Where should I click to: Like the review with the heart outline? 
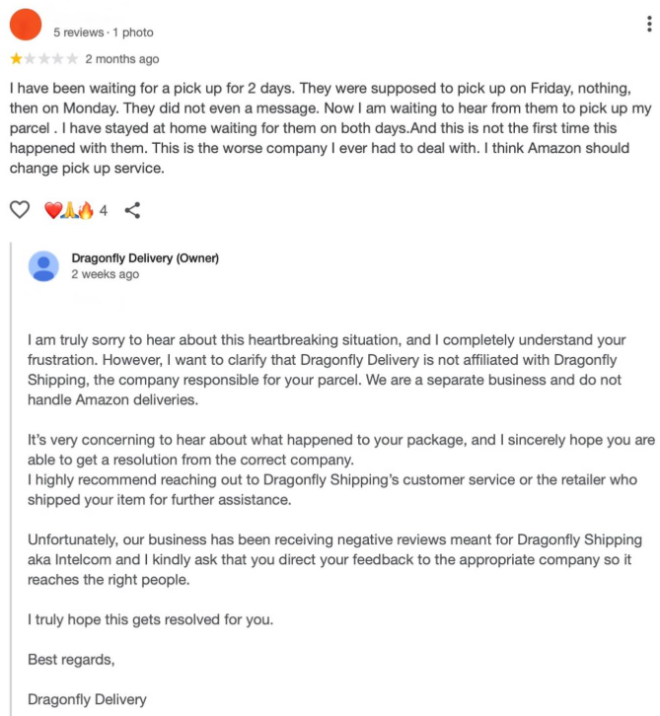(19, 210)
